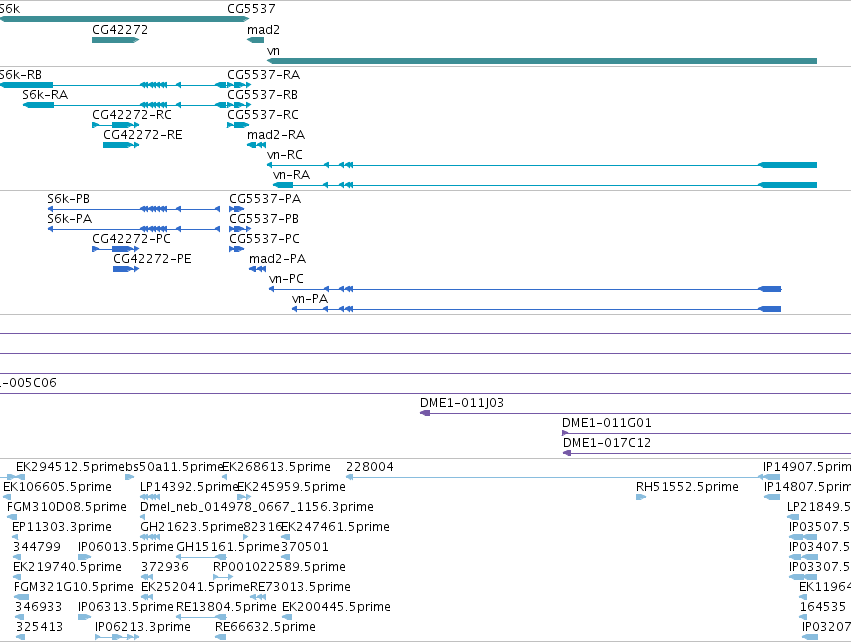Click the Dmel_neb_014978_0667_1156.3prime label
The height and width of the screenshot is (642, 851).
click(257, 507)
